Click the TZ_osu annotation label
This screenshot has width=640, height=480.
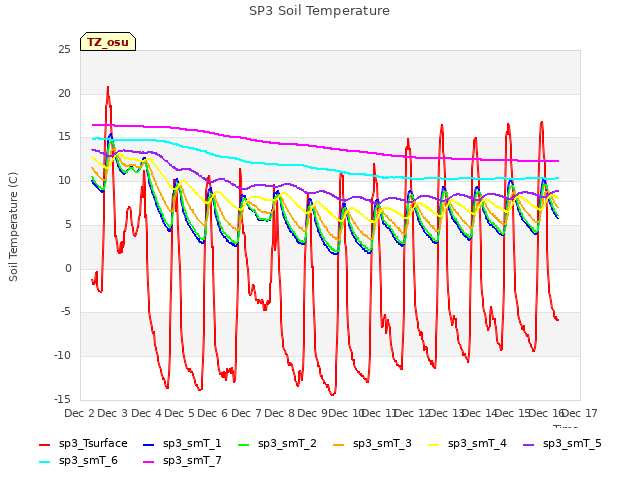(x=108, y=42)
